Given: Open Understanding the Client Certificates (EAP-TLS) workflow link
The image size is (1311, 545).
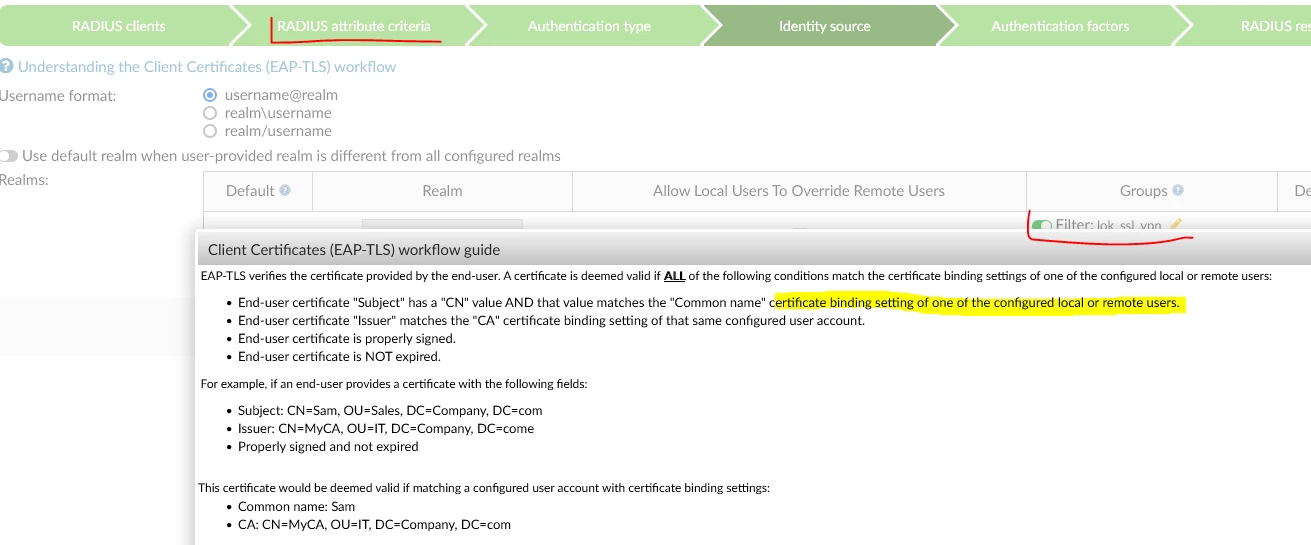Looking at the screenshot, I should click(207, 67).
